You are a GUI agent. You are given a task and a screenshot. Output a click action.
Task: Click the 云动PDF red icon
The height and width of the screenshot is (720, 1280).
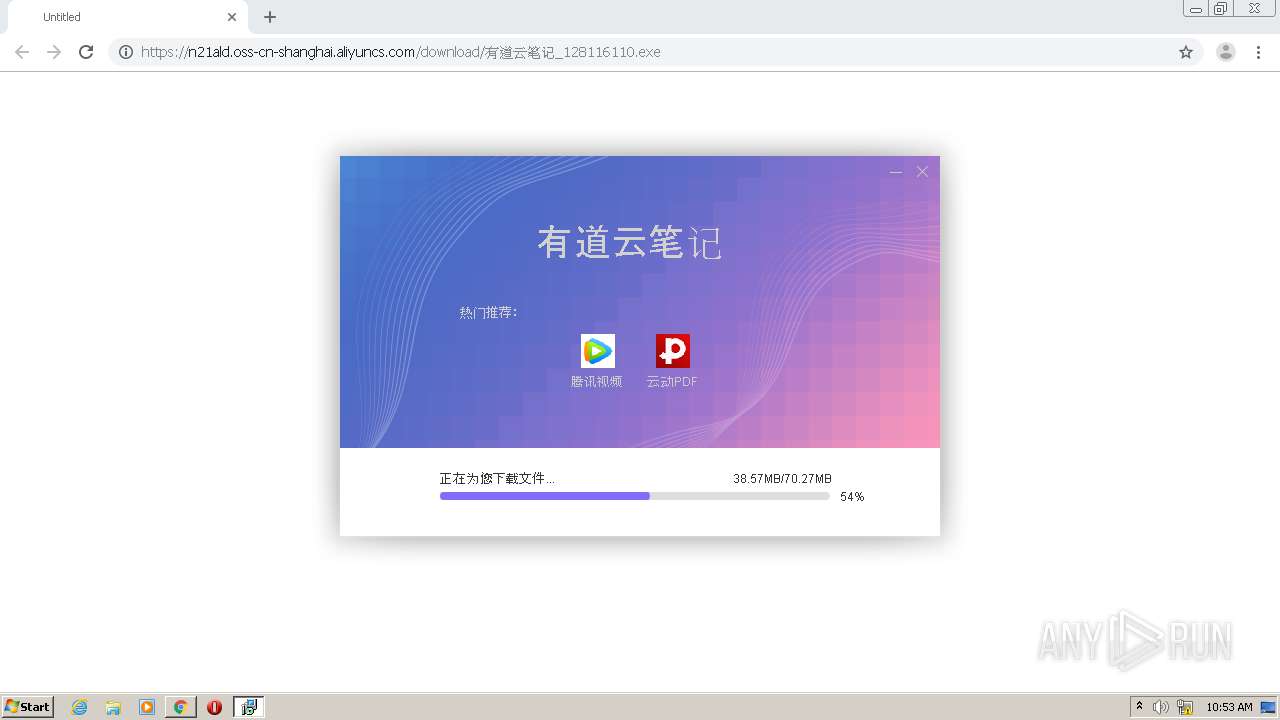pyautogui.click(x=672, y=351)
